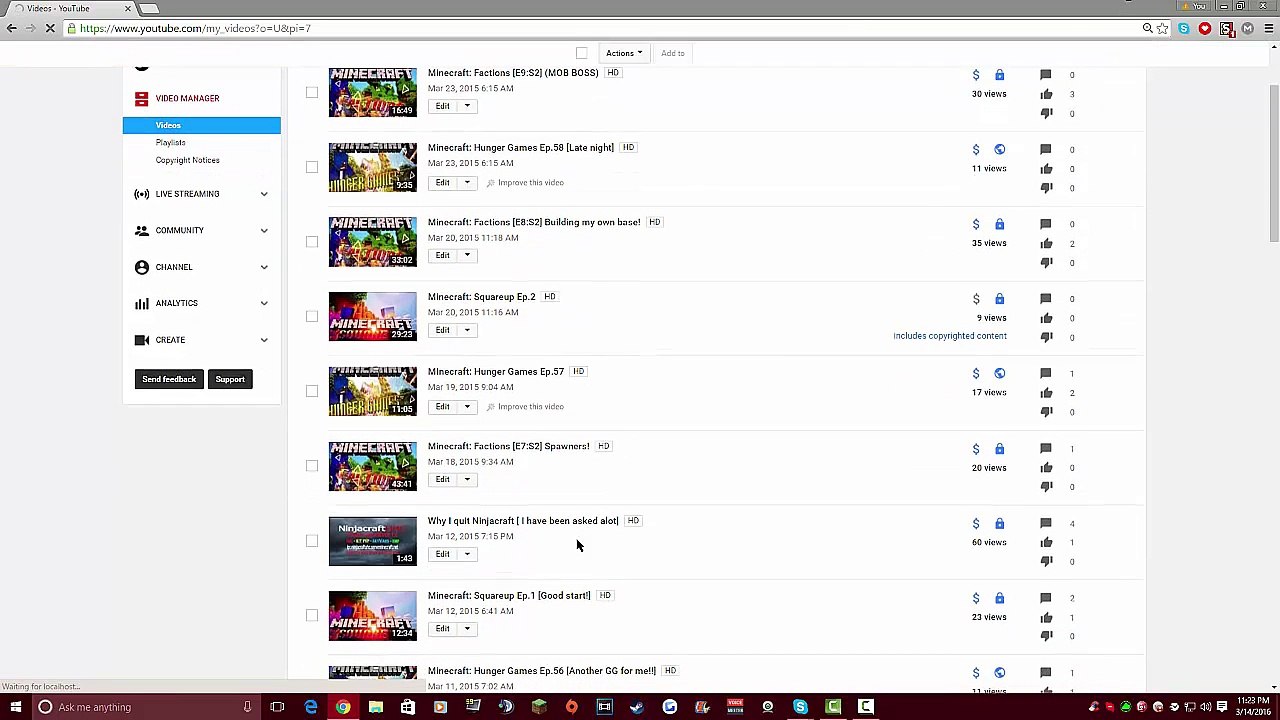
Task: Open edit dropdown arrow for Hunger Games Ep.58
Action: tap(467, 183)
